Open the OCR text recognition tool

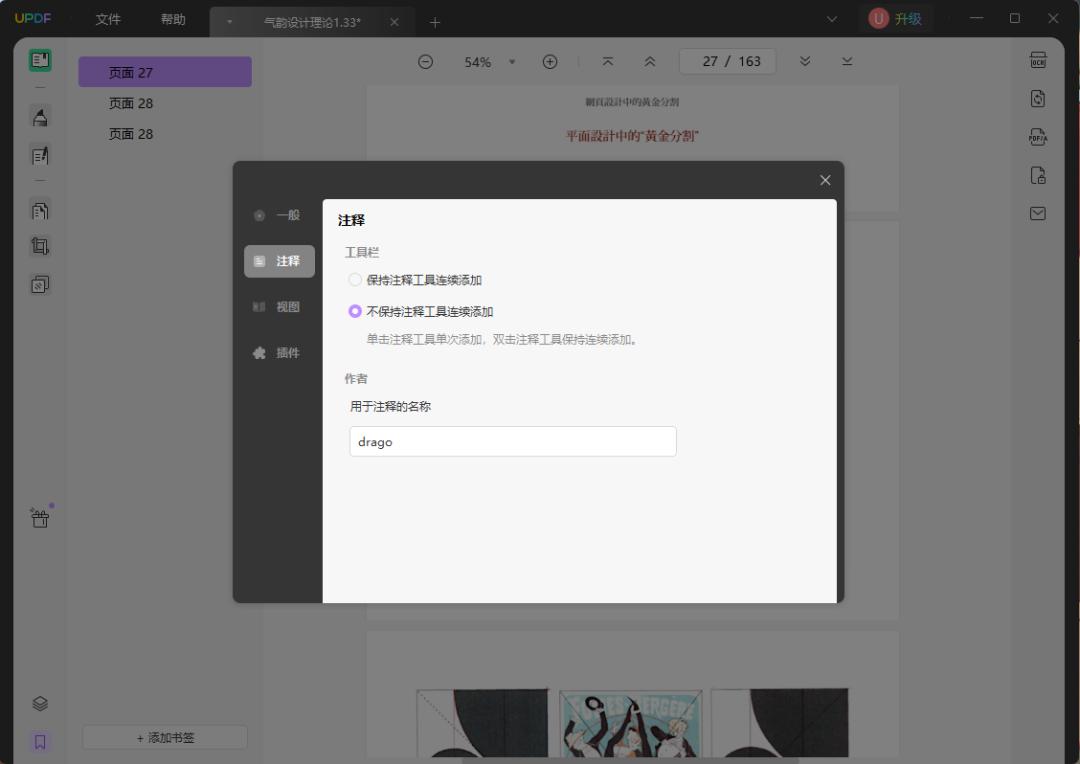[x=1037, y=60]
